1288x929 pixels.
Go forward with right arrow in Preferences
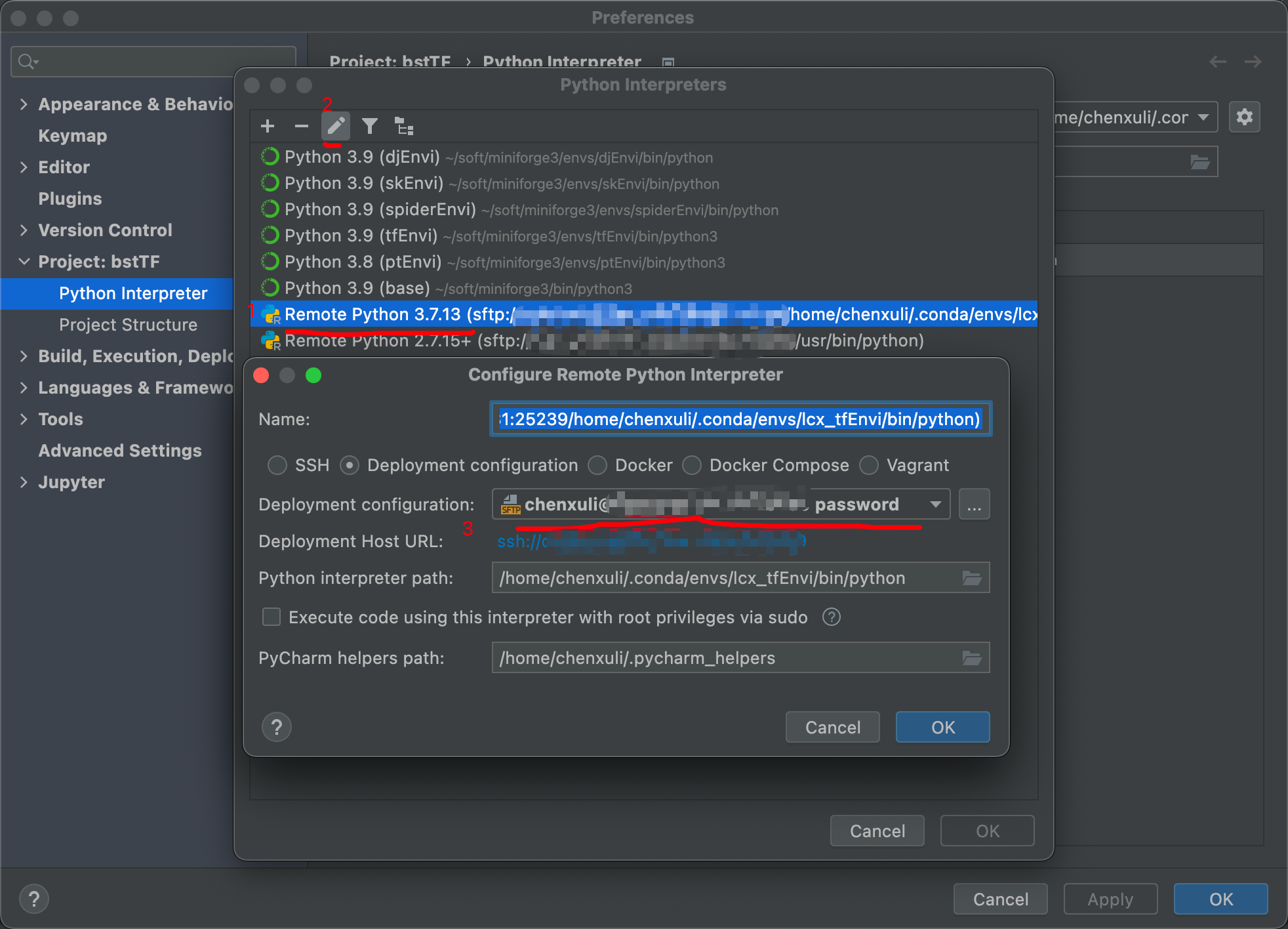click(1253, 62)
